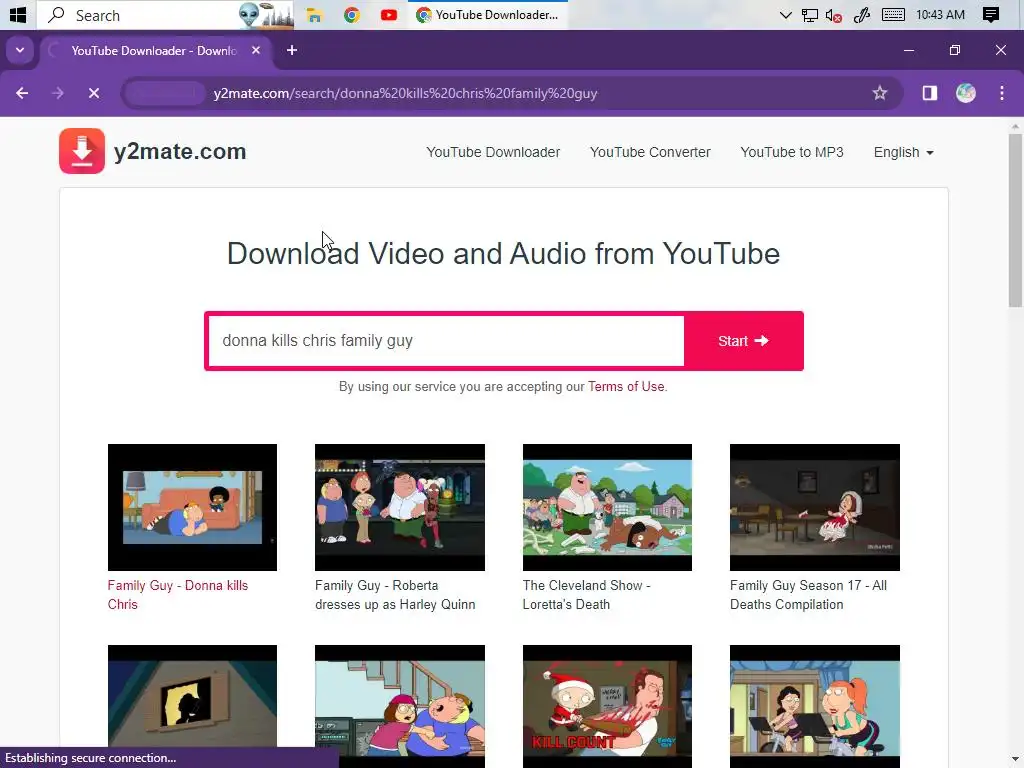Viewport: 1024px width, 768px height.
Task: Open the YouTube taskbar icon
Action: [389, 14]
